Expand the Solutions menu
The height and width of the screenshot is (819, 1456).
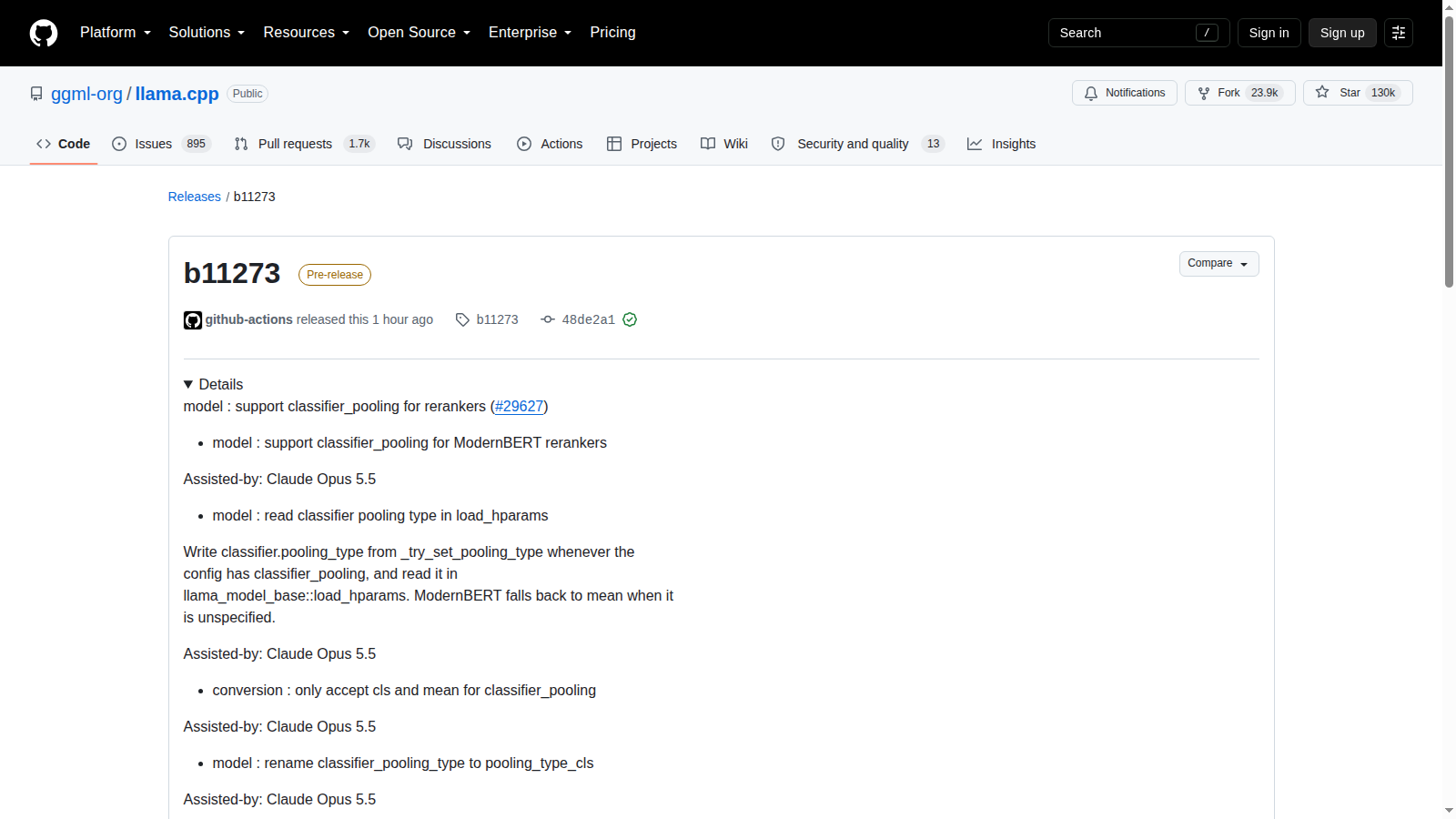coord(207,33)
